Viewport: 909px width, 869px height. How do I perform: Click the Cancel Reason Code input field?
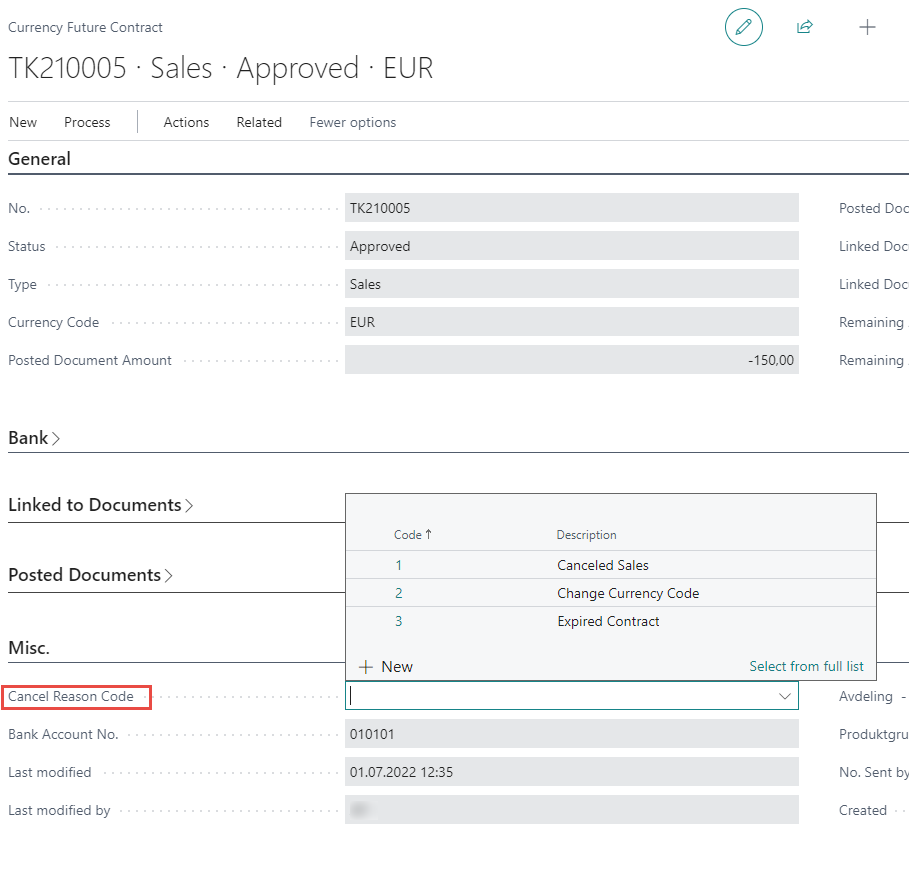pos(560,696)
